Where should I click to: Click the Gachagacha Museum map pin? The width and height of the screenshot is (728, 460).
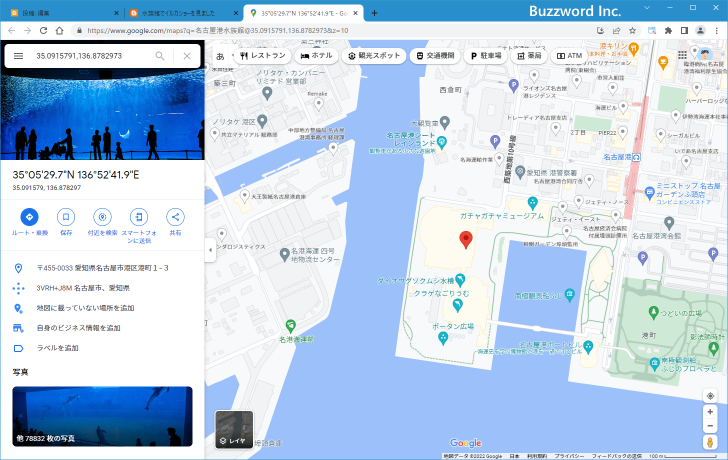click(x=533, y=203)
